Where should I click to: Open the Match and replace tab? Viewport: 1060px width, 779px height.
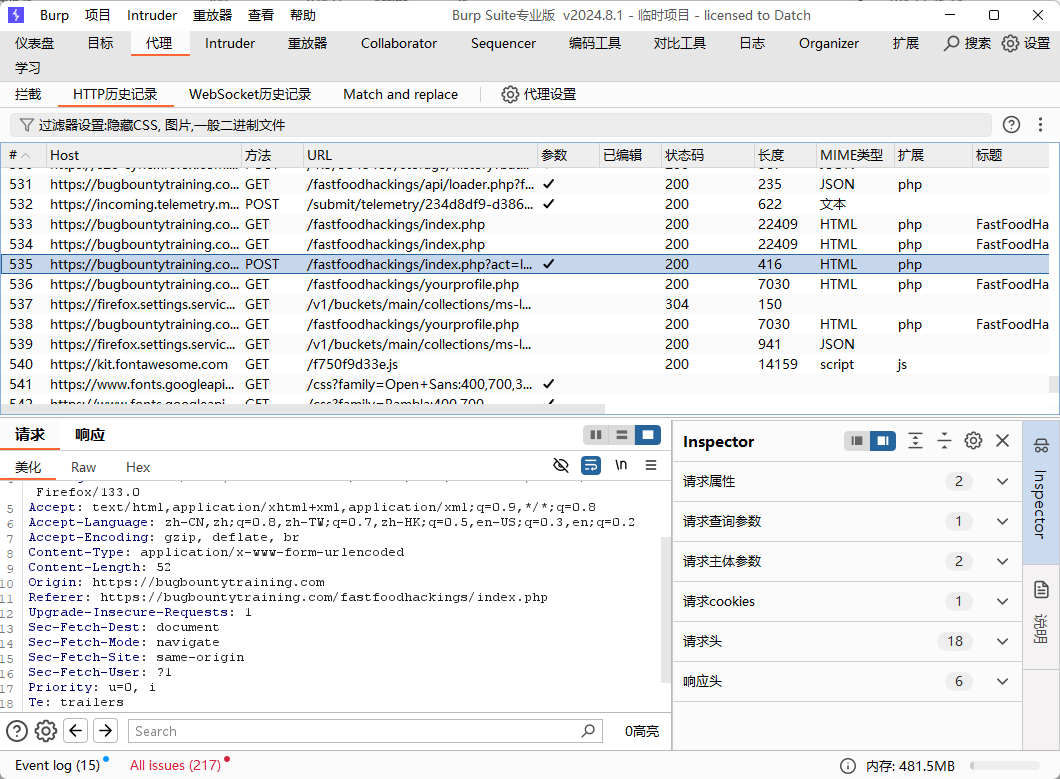400,94
